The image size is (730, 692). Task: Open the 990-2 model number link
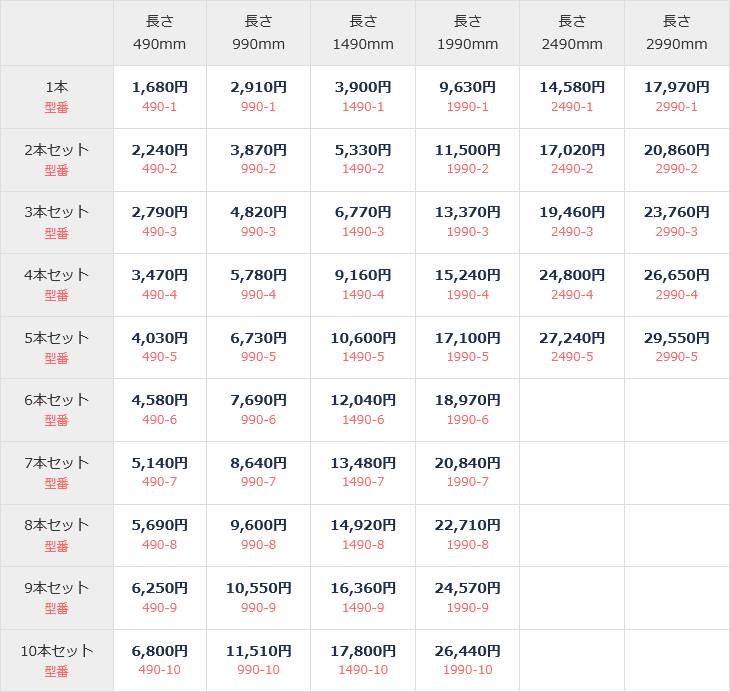(258, 169)
